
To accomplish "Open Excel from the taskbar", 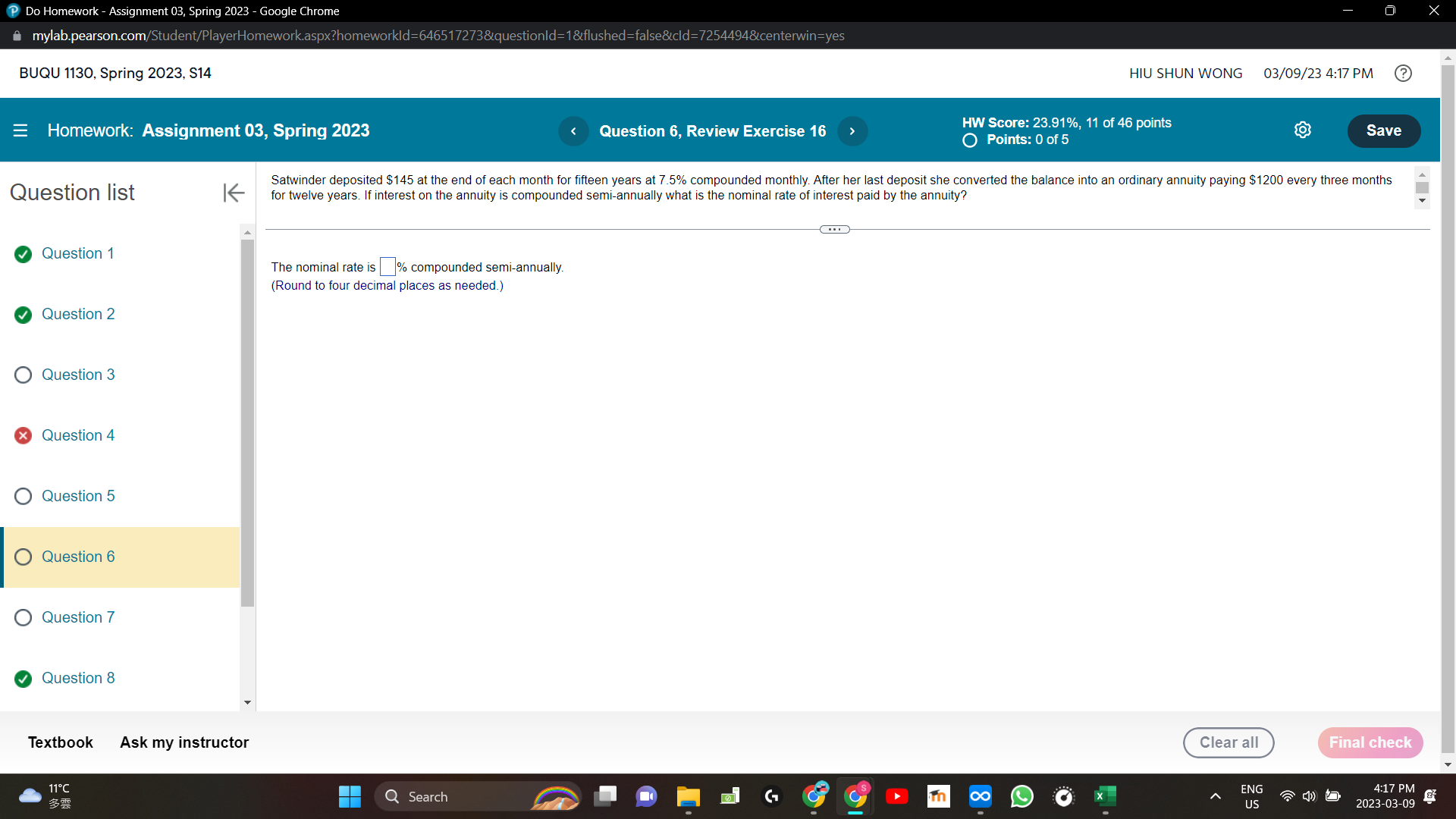I will [1105, 796].
